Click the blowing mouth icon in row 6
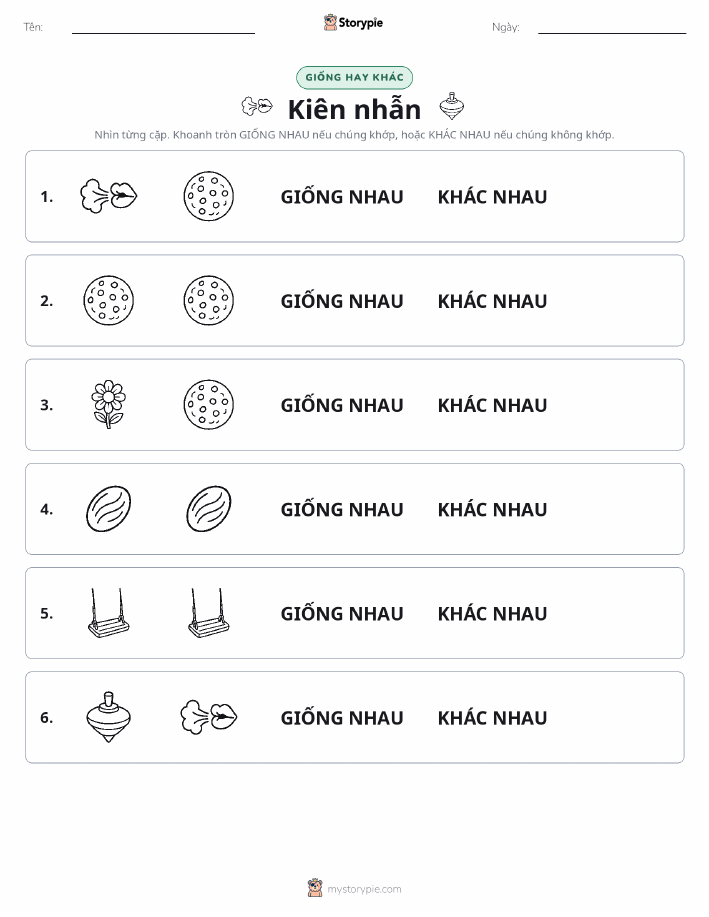 coord(209,717)
